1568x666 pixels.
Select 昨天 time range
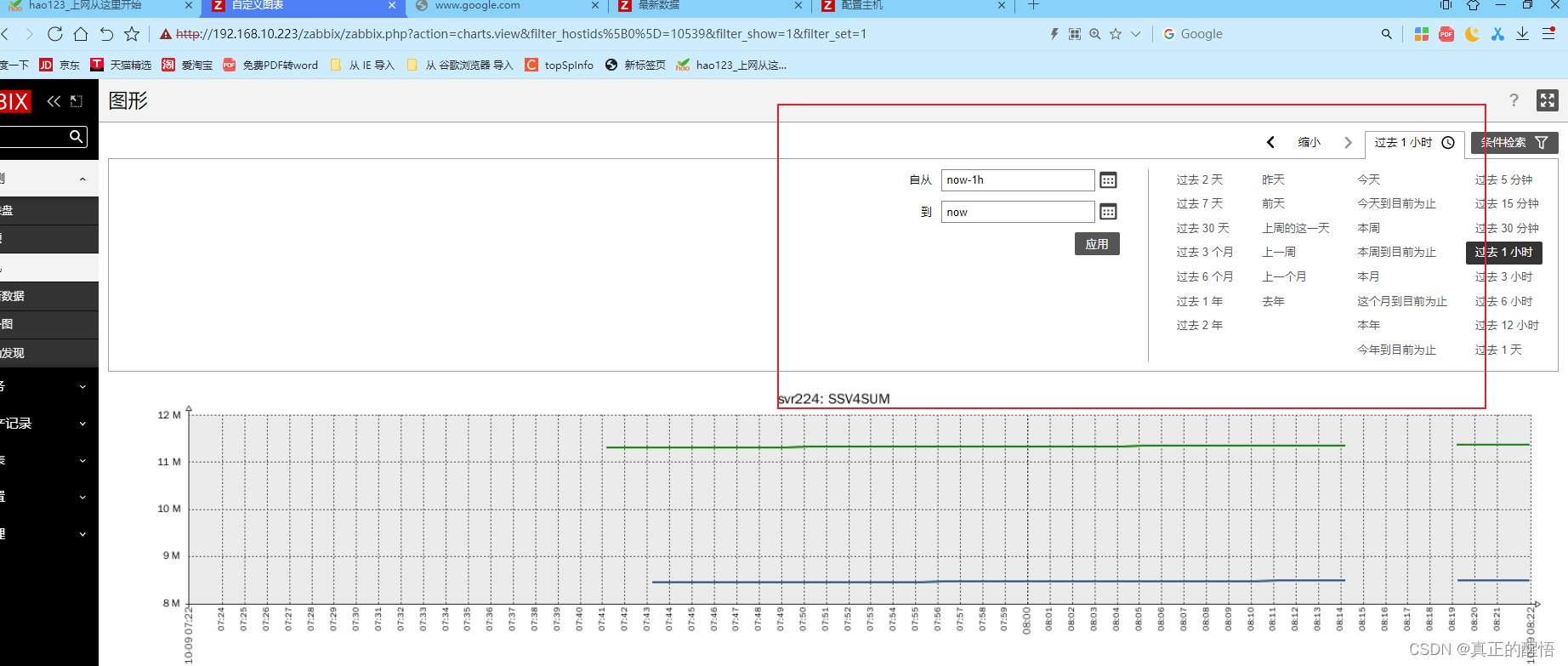click(x=1274, y=179)
